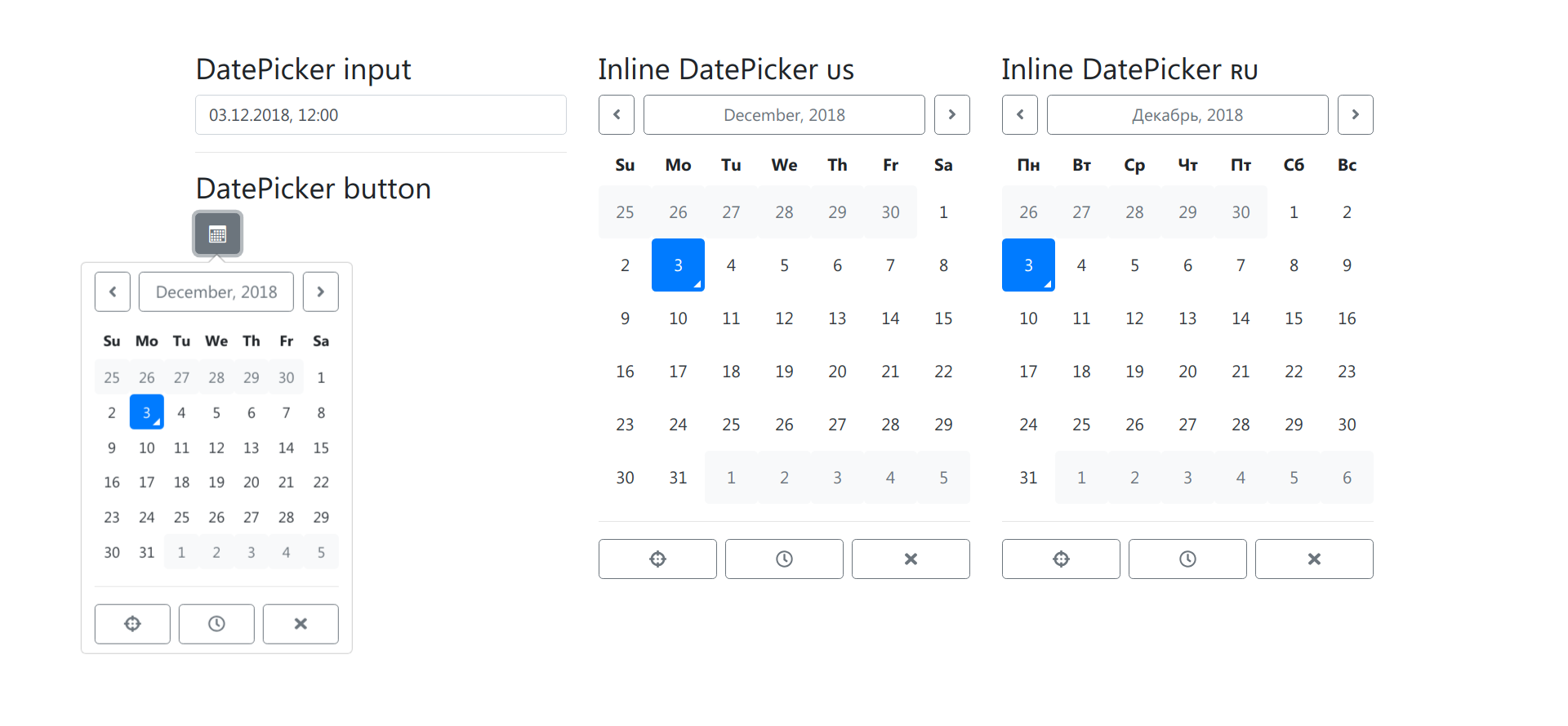Select day 17 in US inline picker
Viewport: 1568px width, 726px height.
pyautogui.click(x=678, y=372)
